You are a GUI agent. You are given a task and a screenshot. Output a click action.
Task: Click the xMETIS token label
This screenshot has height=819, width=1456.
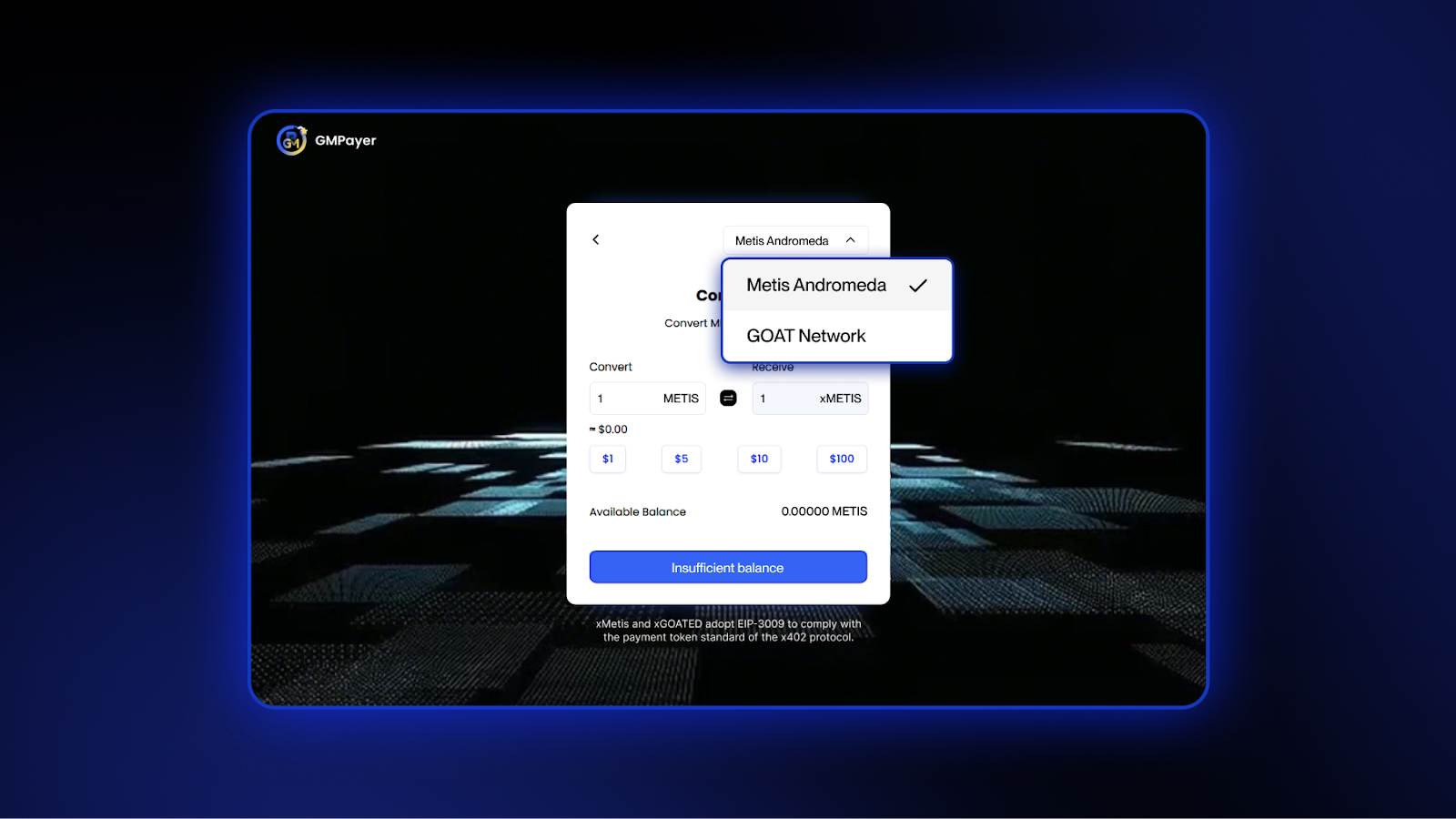(x=840, y=399)
